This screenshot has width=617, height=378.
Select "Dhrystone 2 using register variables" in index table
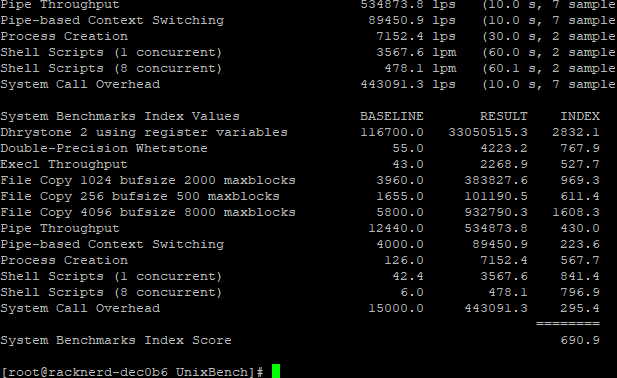tap(144, 133)
